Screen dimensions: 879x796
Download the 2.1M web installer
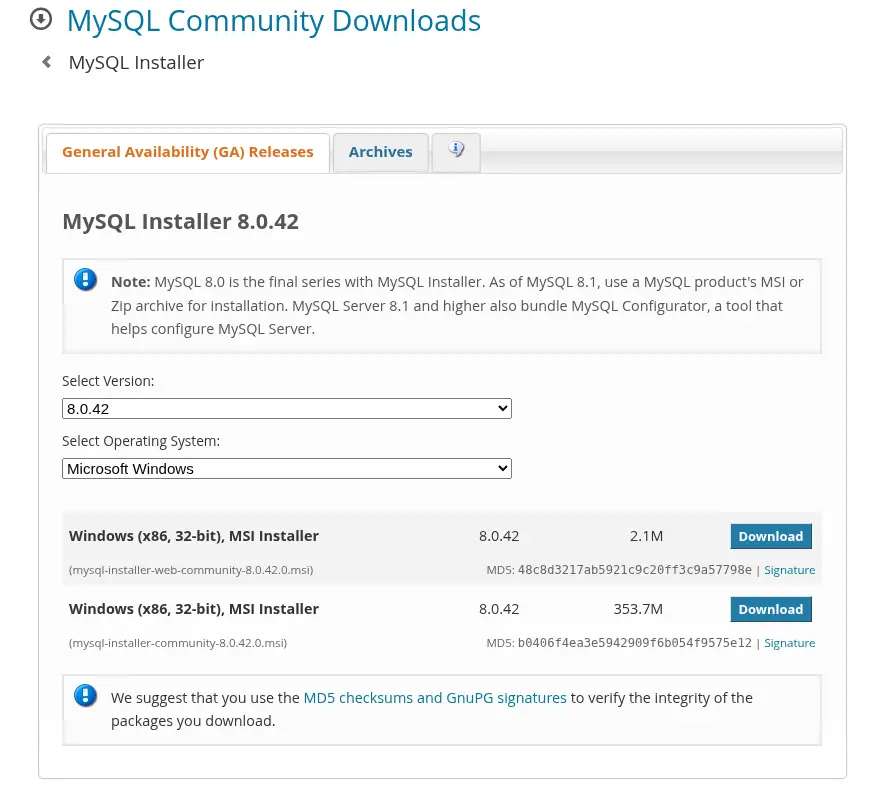pos(770,536)
